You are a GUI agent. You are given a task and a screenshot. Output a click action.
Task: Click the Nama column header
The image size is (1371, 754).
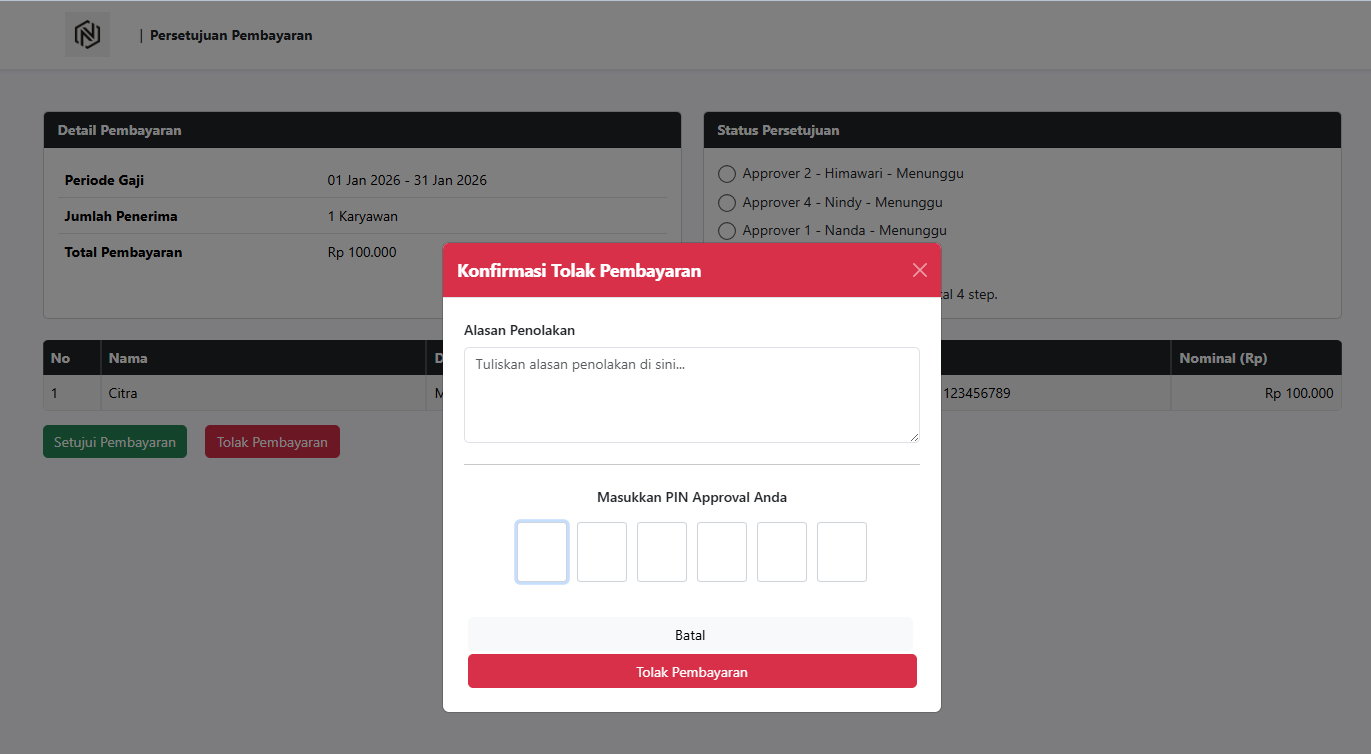coord(128,358)
